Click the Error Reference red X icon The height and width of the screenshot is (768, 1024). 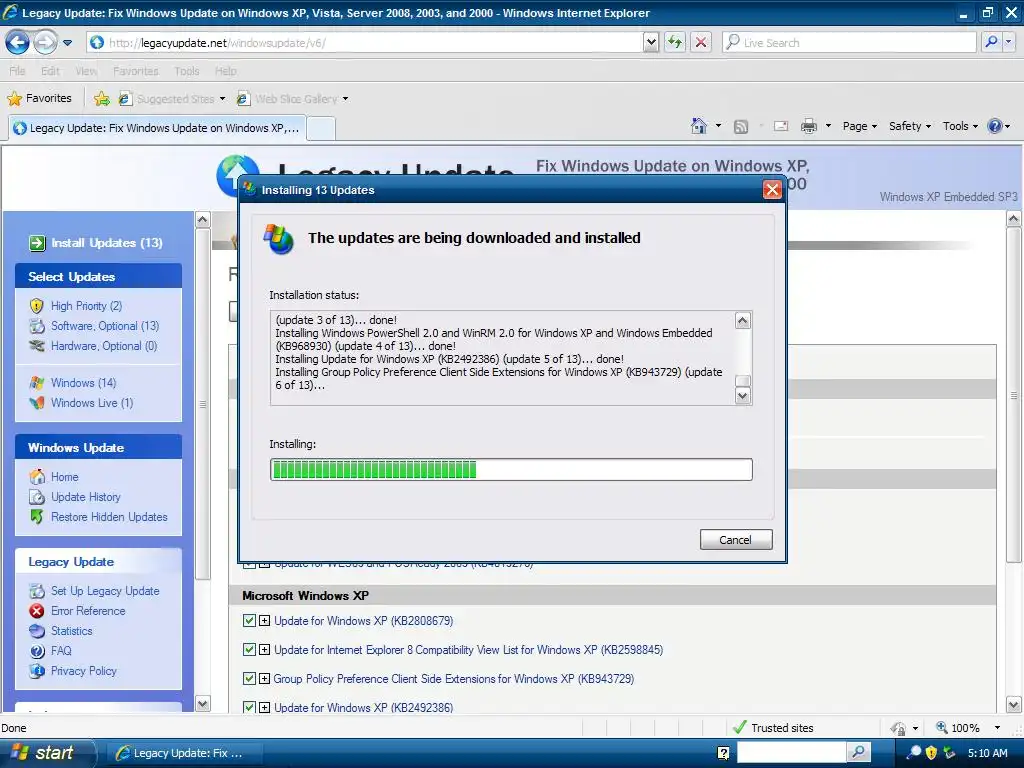point(37,611)
